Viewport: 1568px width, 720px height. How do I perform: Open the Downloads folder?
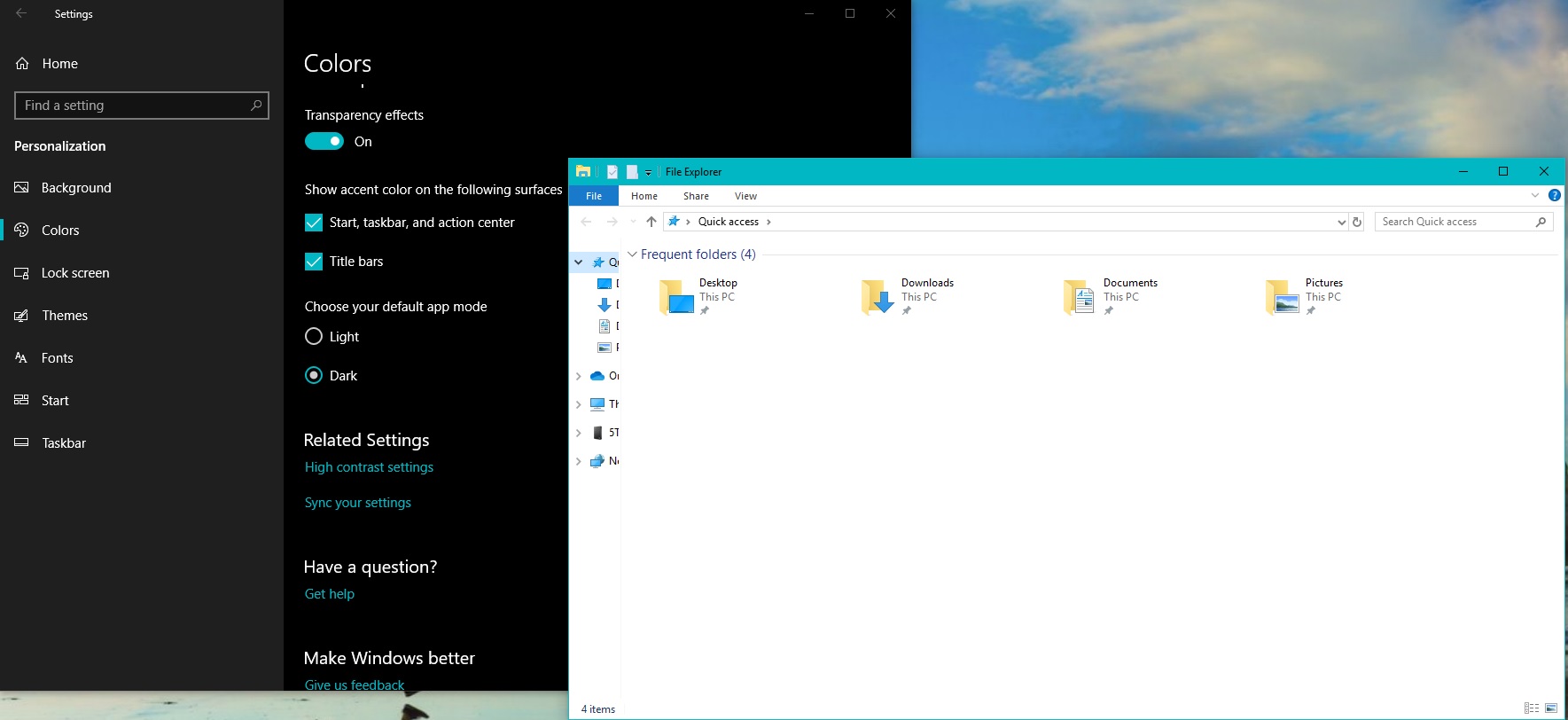(908, 296)
